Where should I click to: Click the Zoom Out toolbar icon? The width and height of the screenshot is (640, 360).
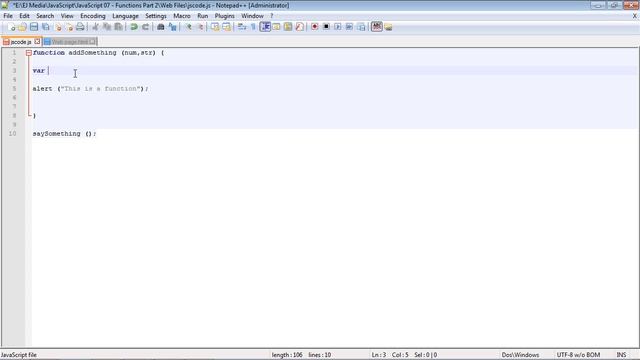pos(200,27)
